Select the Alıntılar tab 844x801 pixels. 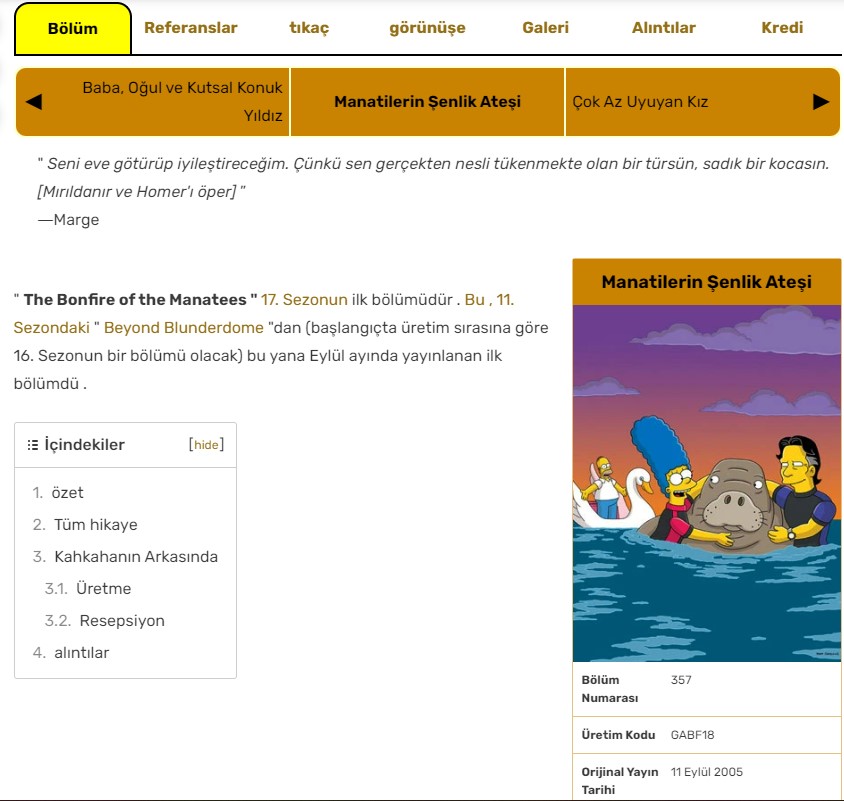(663, 28)
